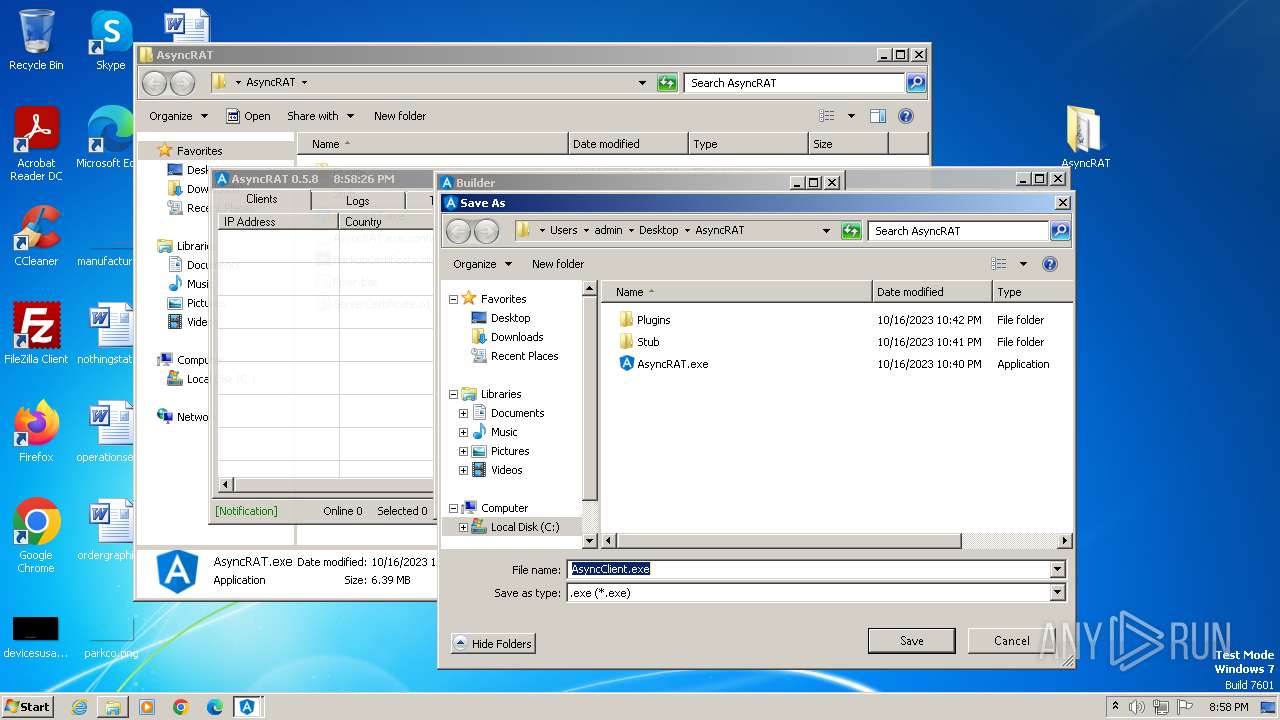
Task: Open Save as type dropdown
Action: 1057,593
